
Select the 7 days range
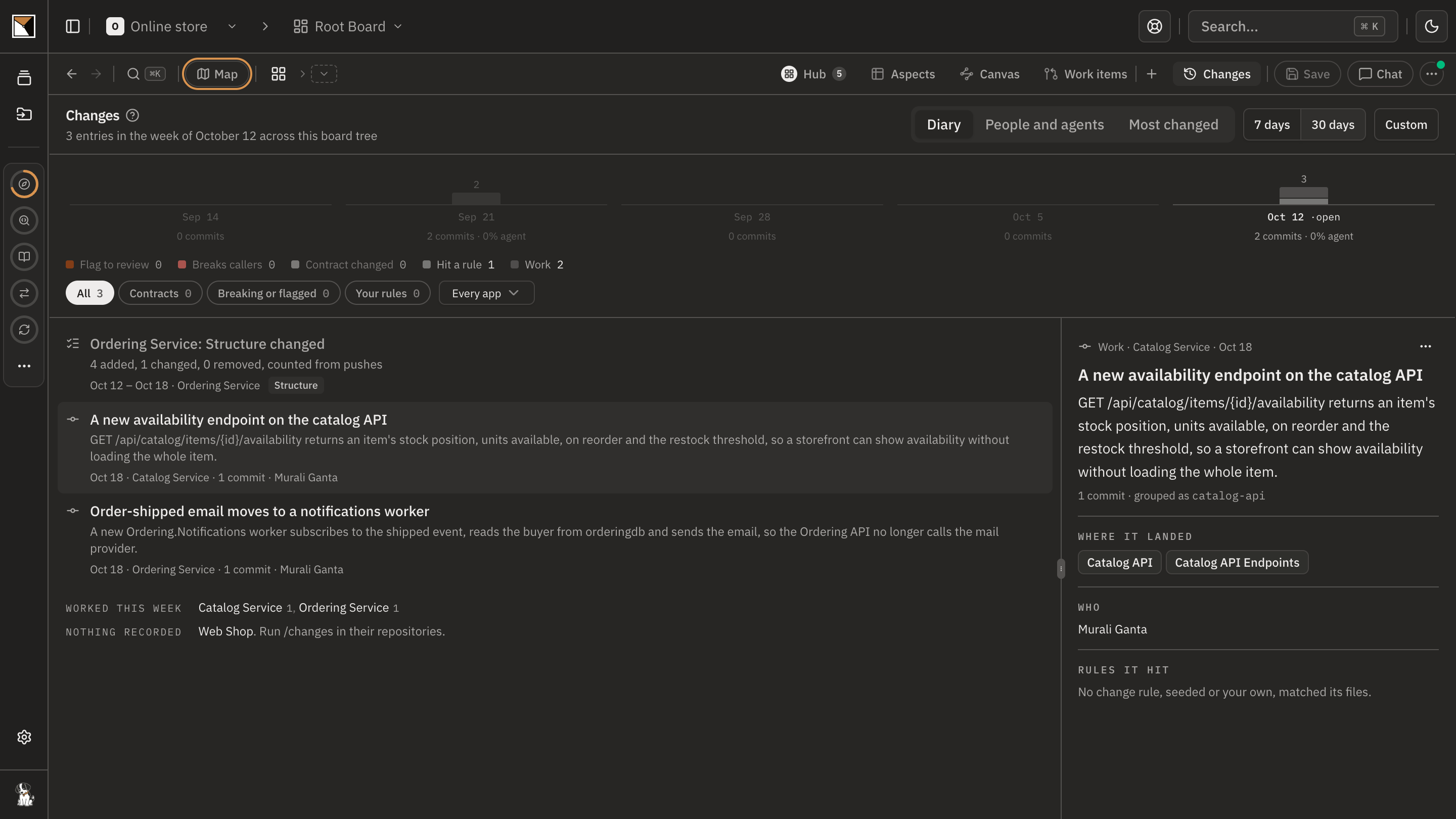1272,124
